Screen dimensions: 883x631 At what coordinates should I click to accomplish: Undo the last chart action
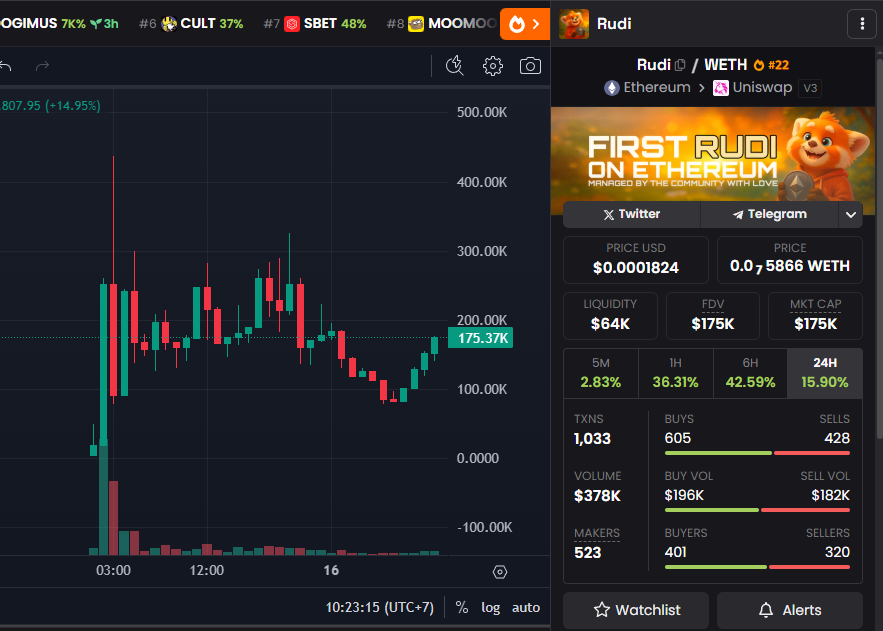[x=6, y=66]
